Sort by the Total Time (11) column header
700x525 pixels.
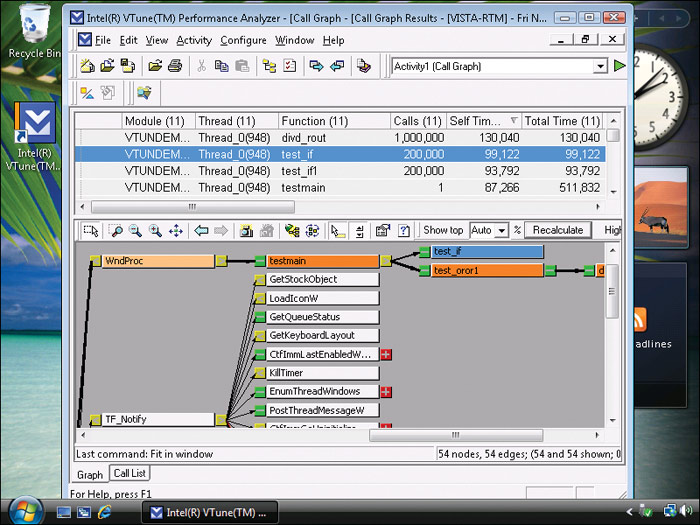coord(562,121)
